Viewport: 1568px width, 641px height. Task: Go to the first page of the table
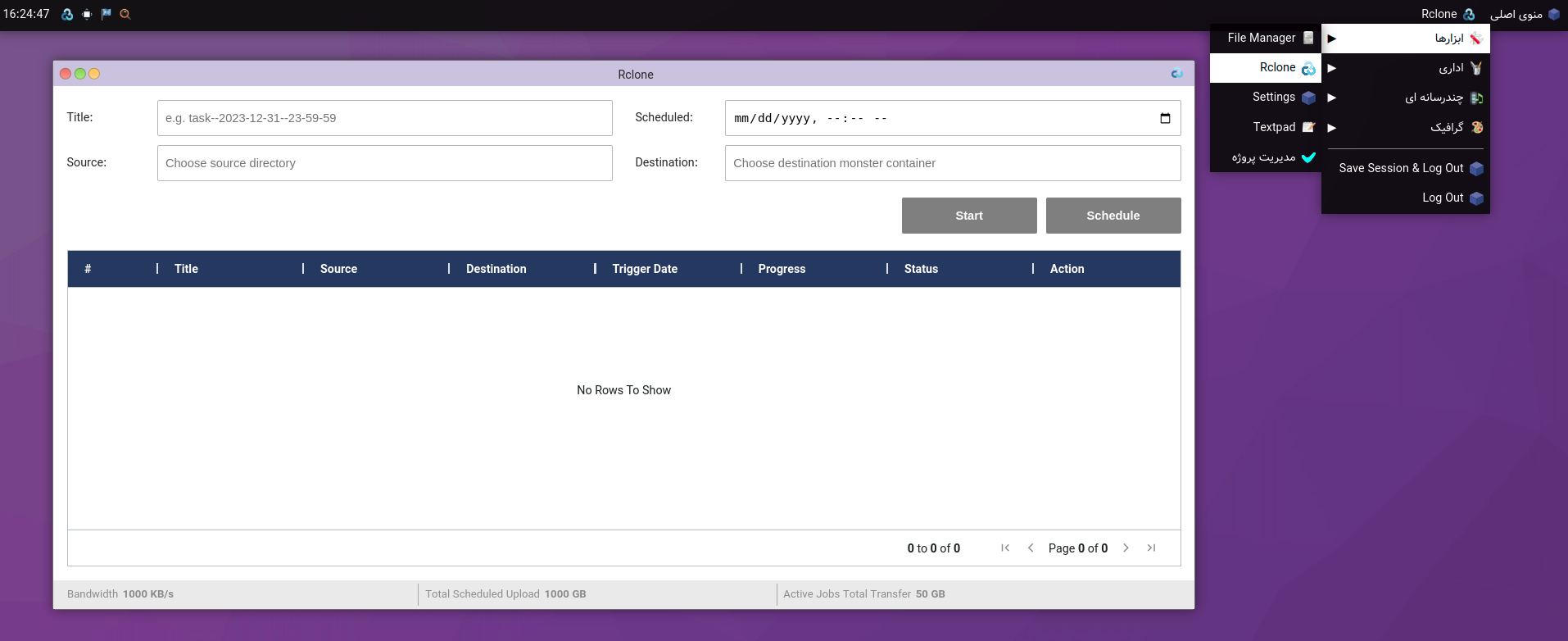tap(1005, 548)
